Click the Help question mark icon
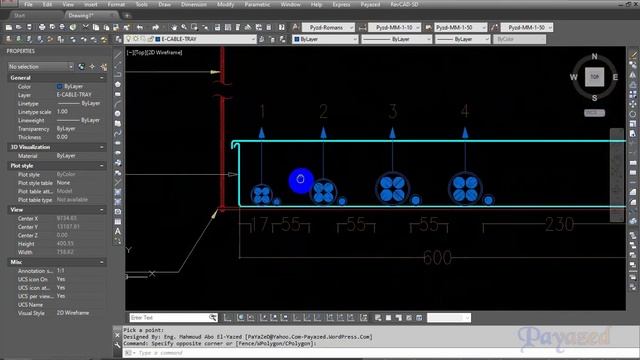 pos(282,27)
